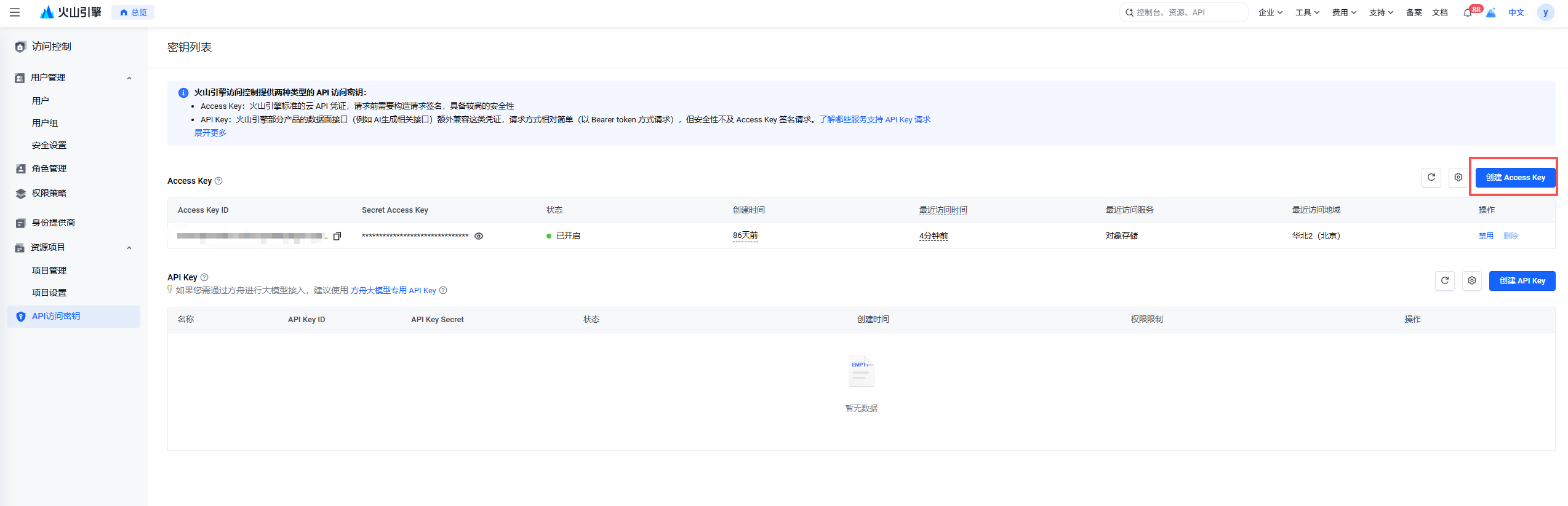The width and height of the screenshot is (1568, 506).
Task: Focus the 控制台、资源、API search field
Action: [x=1183, y=12]
